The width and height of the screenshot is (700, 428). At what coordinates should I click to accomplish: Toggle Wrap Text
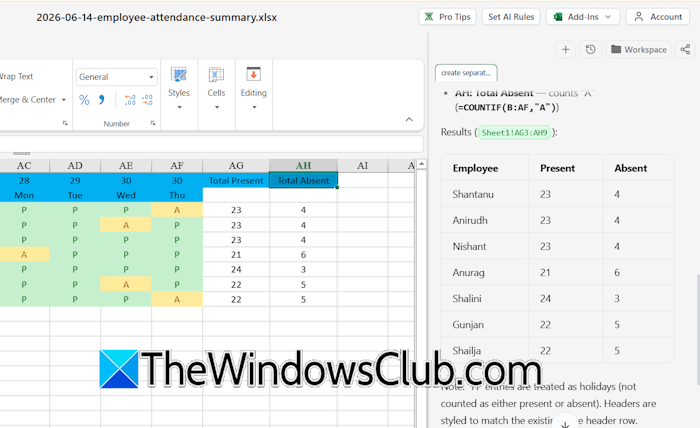click(17, 76)
